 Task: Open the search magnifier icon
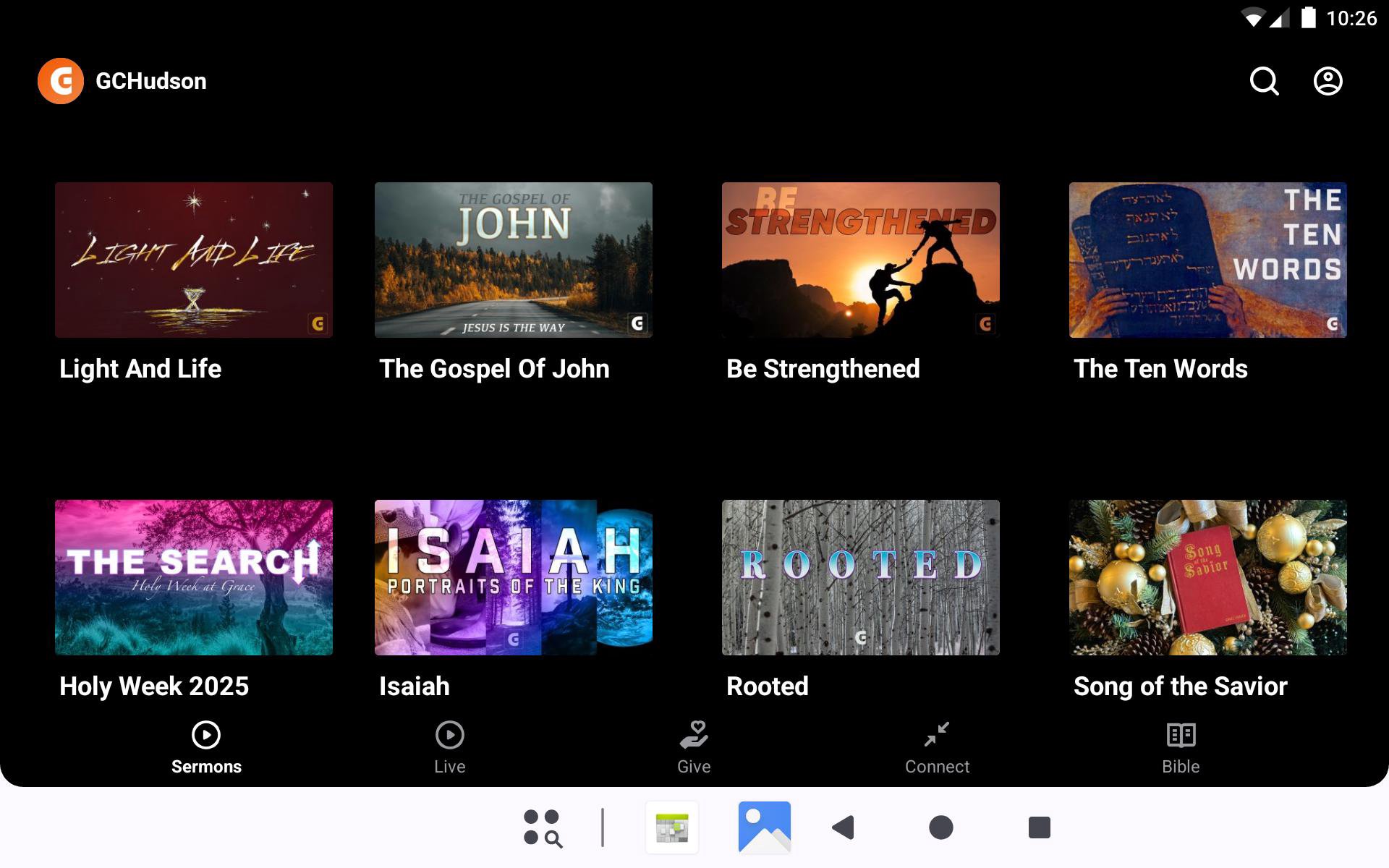(x=1264, y=81)
